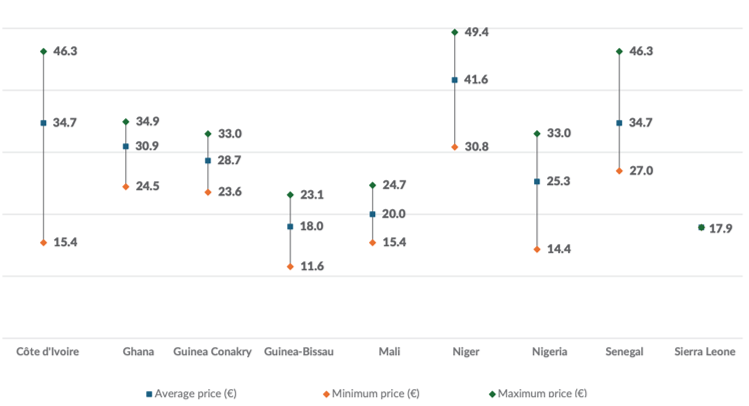Select Senegal's minimum price marker at 27.0

point(620,171)
